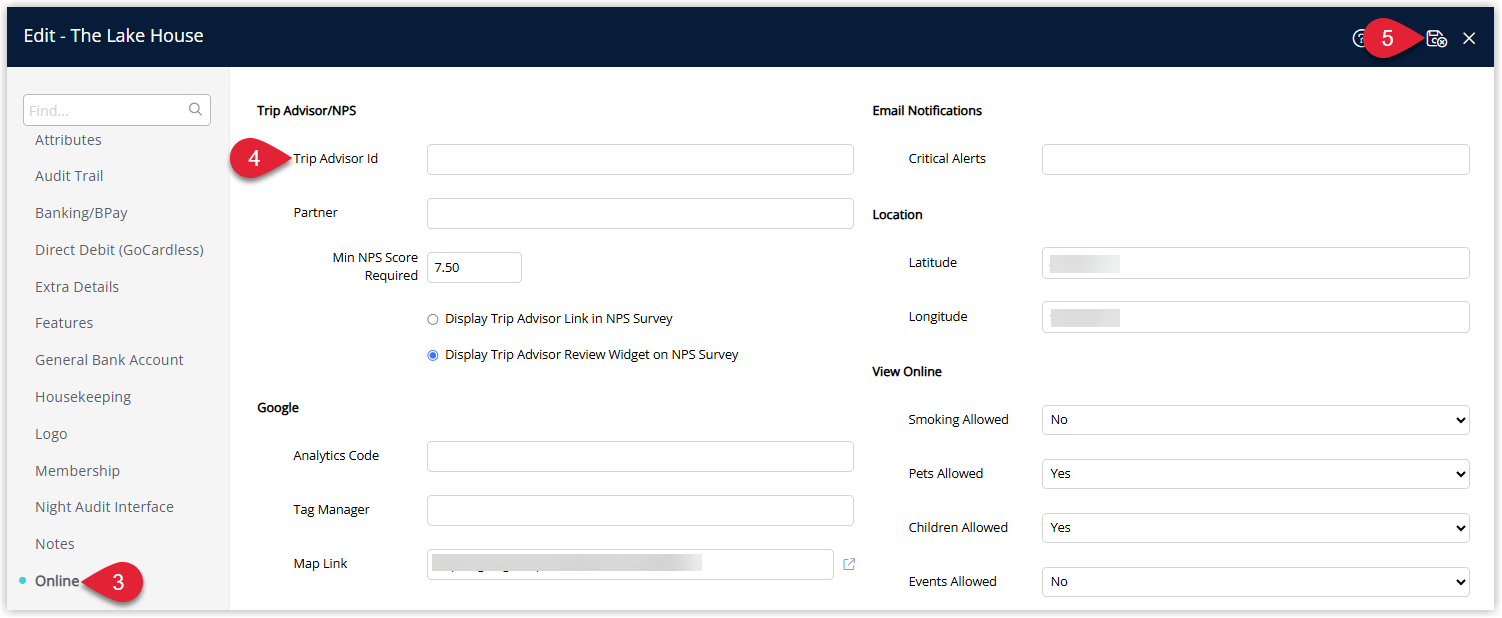Click the Analytics Code field
This screenshot has height=618, width=1502.
point(640,456)
